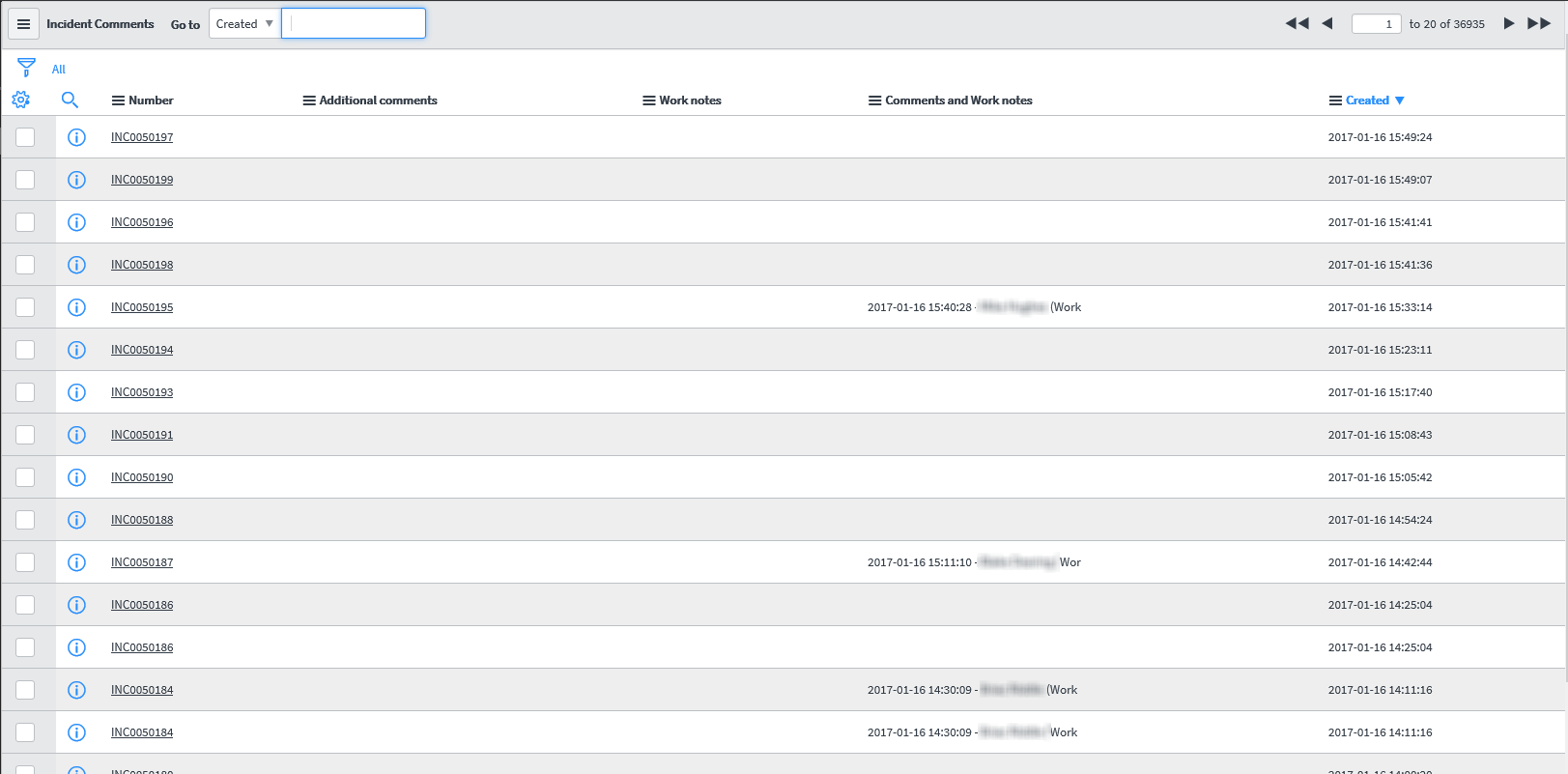Image resolution: width=1568 pixels, height=774 pixels.
Task: Preview record info for INC0050198
Action: tap(76, 265)
